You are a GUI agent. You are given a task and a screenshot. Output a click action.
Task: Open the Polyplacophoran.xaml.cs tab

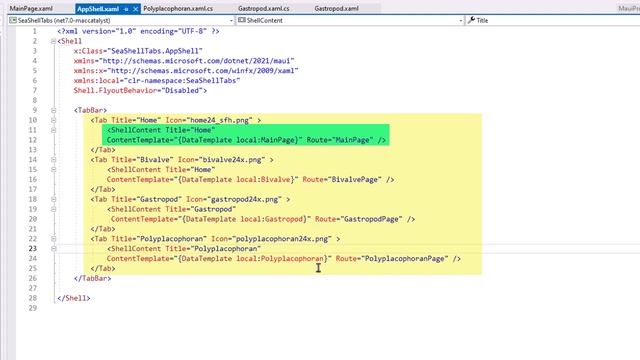tap(178, 9)
